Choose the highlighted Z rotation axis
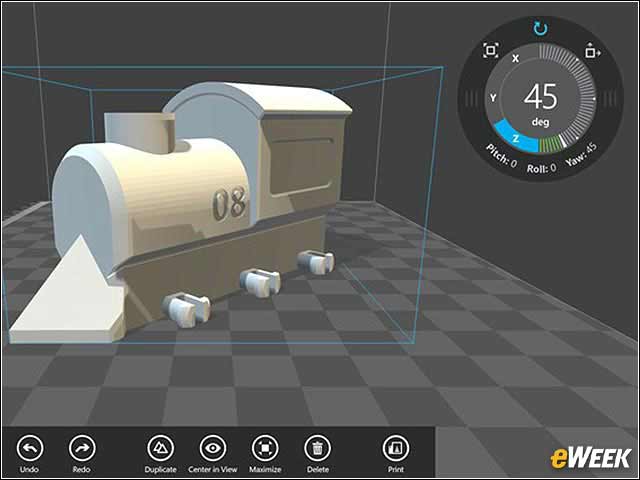This screenshot has width=640, height=480. pyautogui.click(x=515, y=137)
